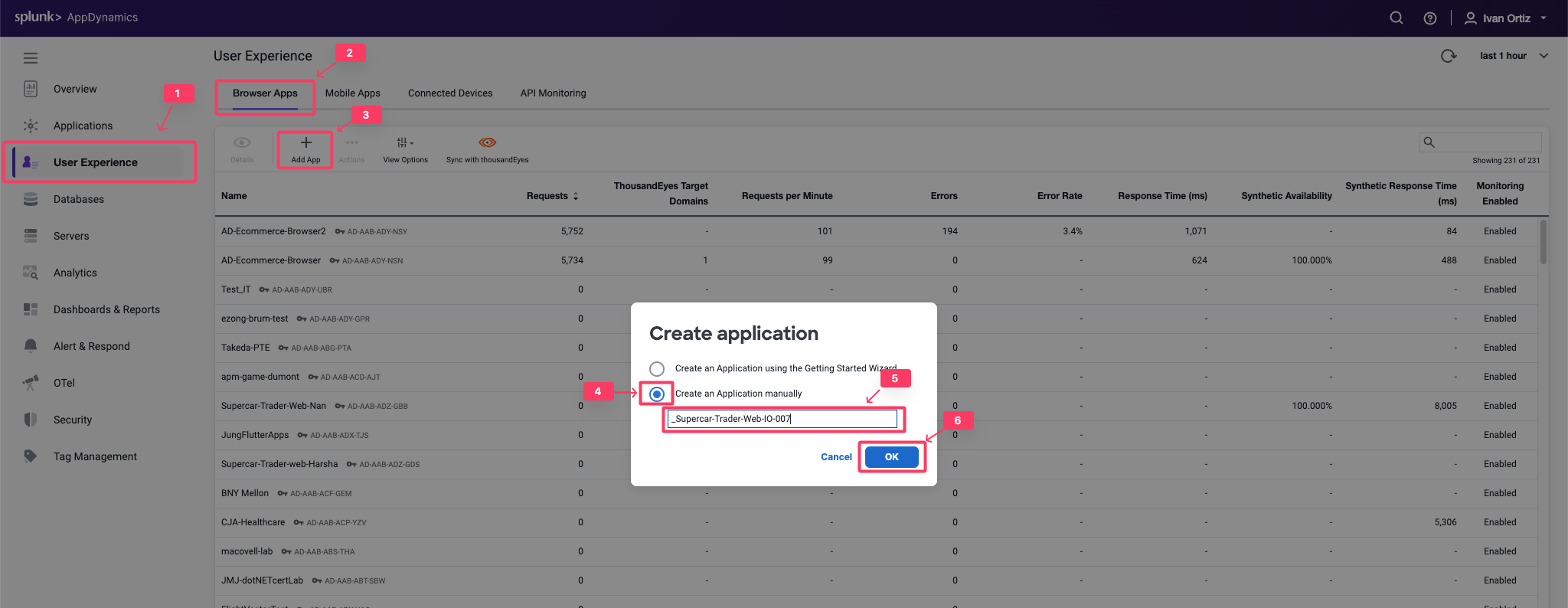1568x608 pixels.
Task: Select the apm-game-dumont row
Action: [876, 377]
